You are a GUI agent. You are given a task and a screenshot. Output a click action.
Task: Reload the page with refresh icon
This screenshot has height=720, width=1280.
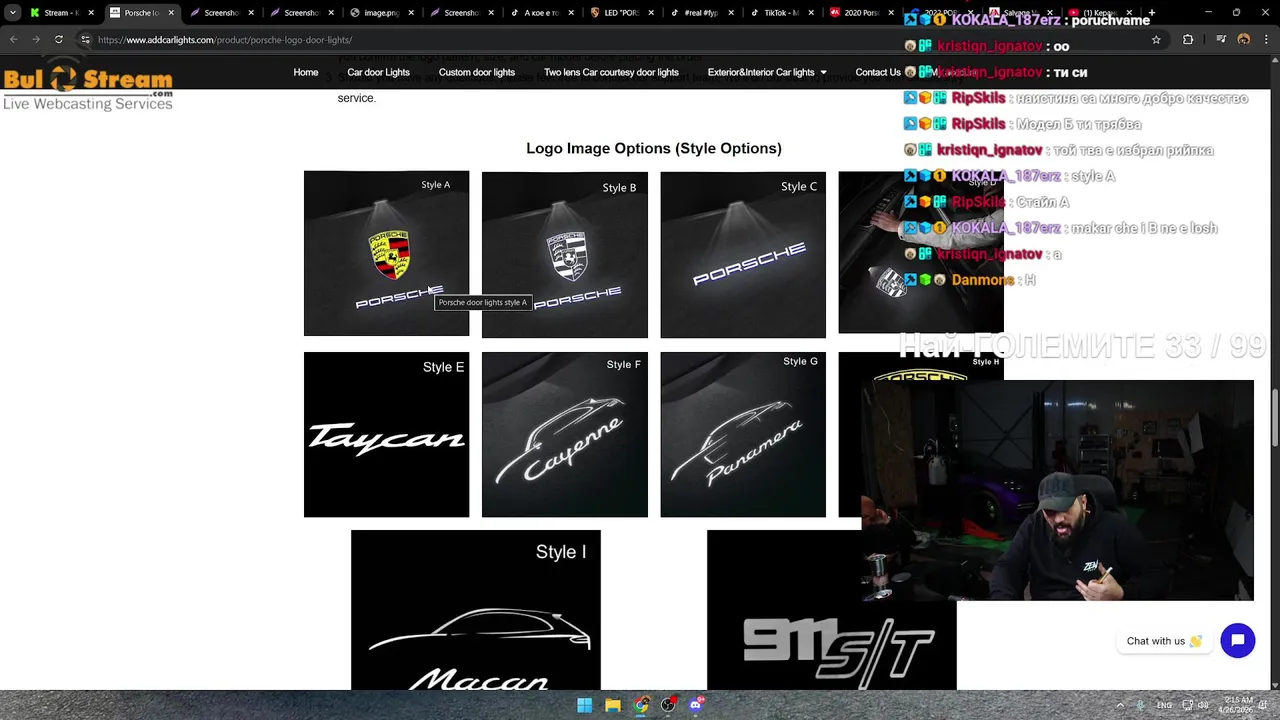tap(59, 40)
